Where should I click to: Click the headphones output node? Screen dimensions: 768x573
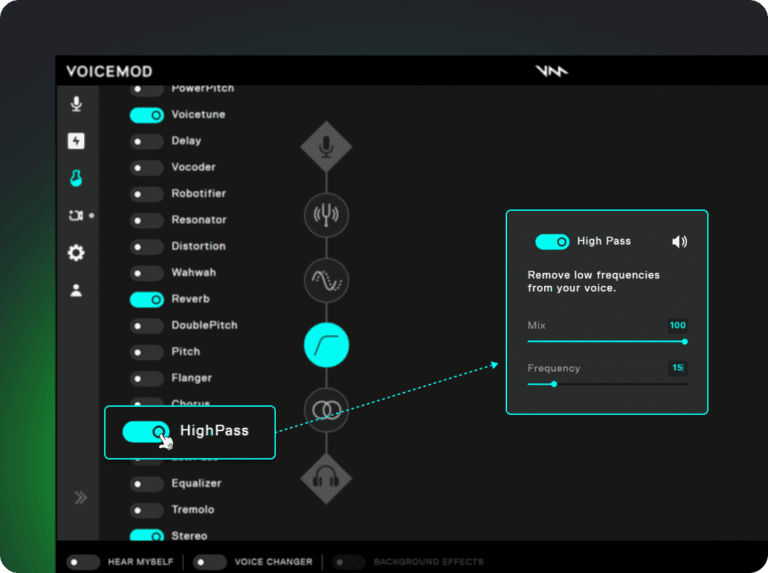[x=326, y=478]
